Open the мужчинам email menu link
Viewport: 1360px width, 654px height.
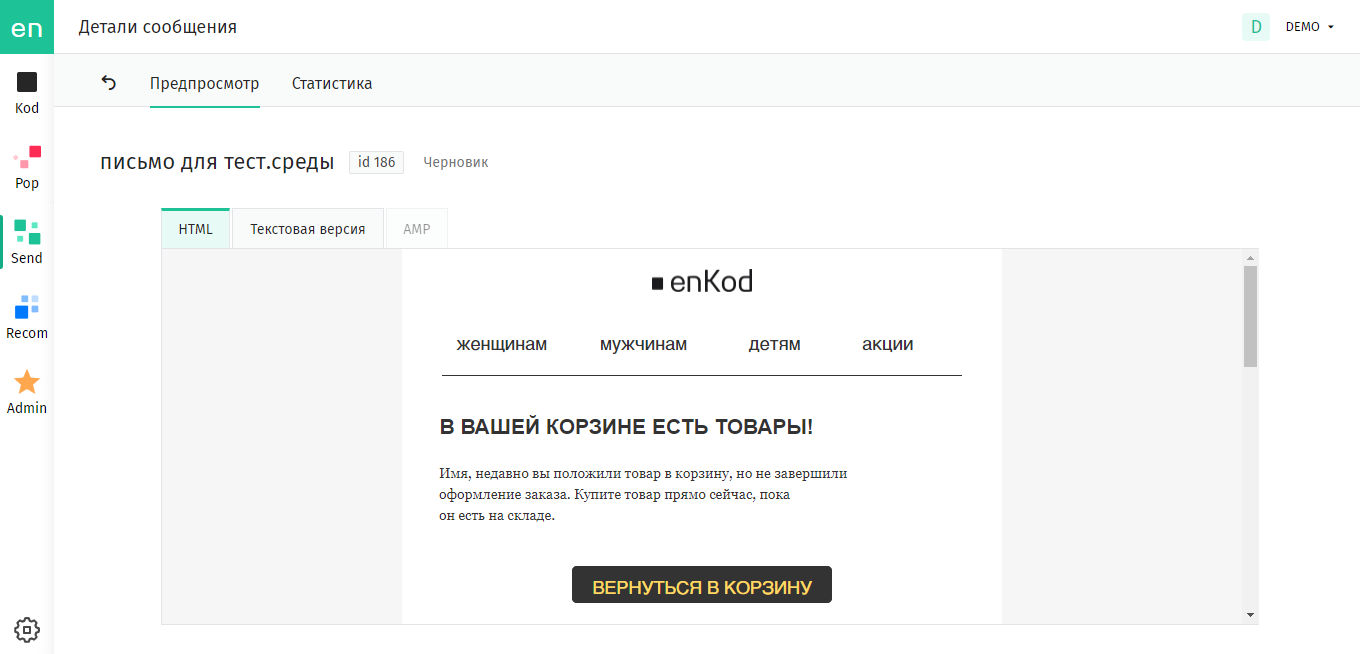(x=644, y=344)
